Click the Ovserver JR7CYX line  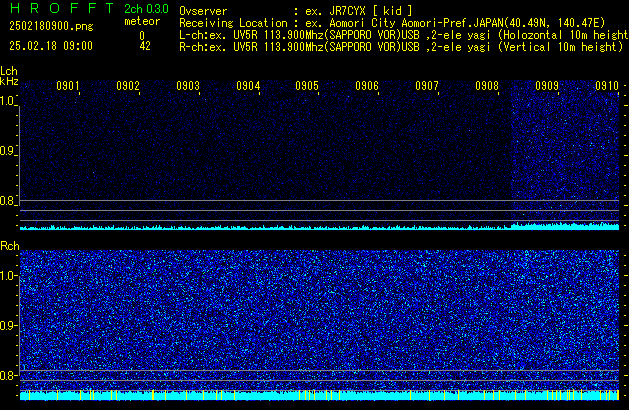point(296,11)
